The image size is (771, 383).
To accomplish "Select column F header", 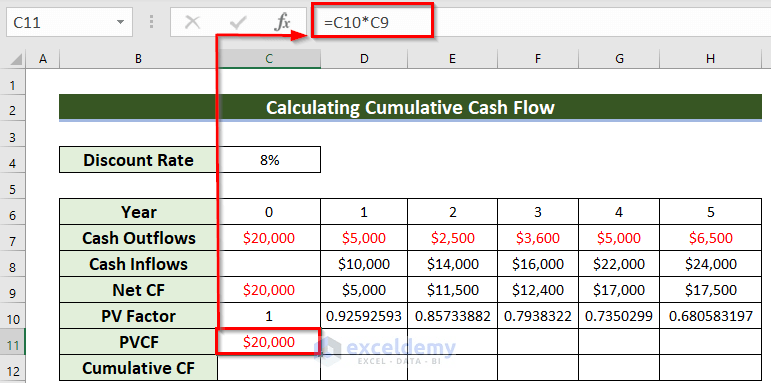I will [x=538, y=59].
